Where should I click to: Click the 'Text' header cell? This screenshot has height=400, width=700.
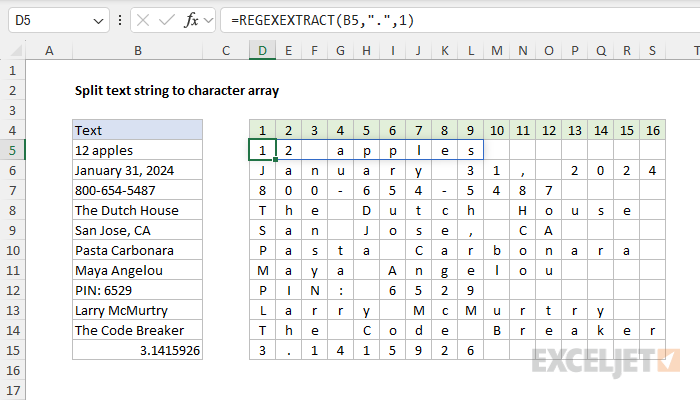(x=138, y=130)
